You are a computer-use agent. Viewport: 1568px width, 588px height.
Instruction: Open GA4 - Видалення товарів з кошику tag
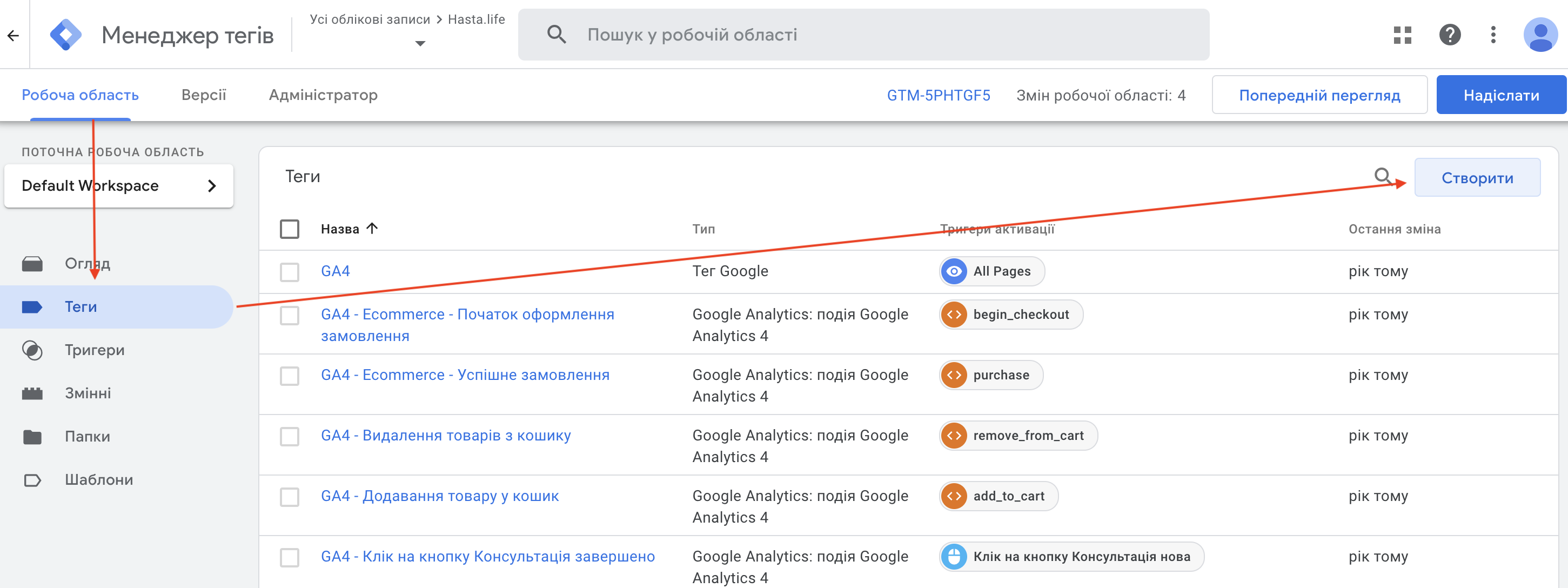446,435
